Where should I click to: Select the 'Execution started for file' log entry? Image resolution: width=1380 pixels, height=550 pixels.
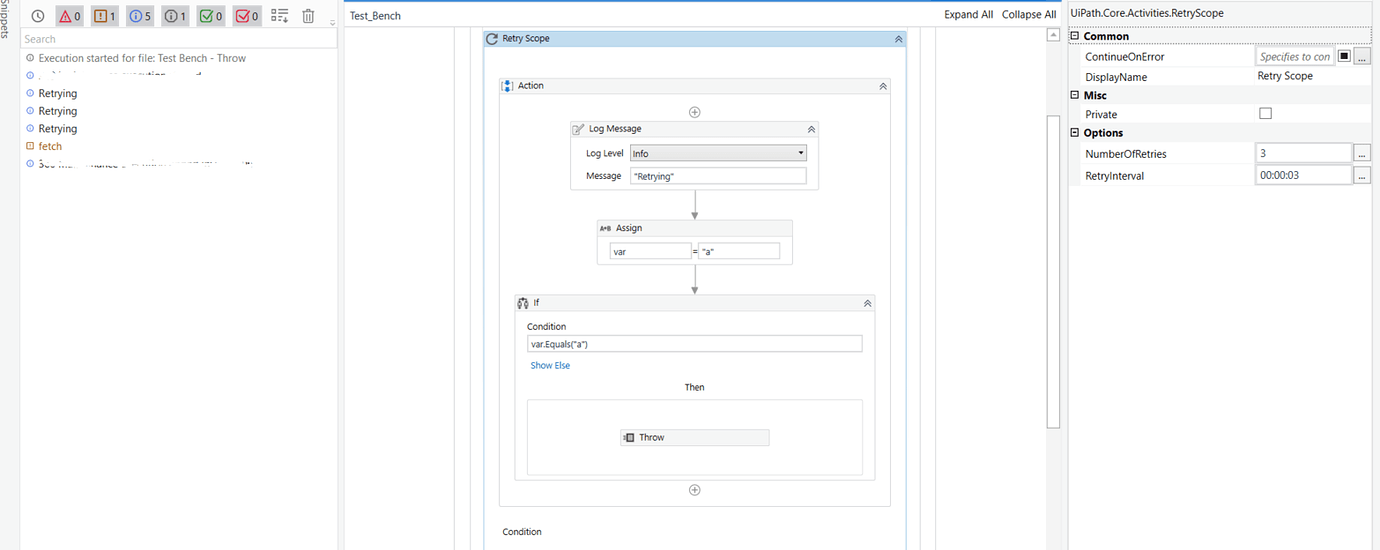pos(142,58)
